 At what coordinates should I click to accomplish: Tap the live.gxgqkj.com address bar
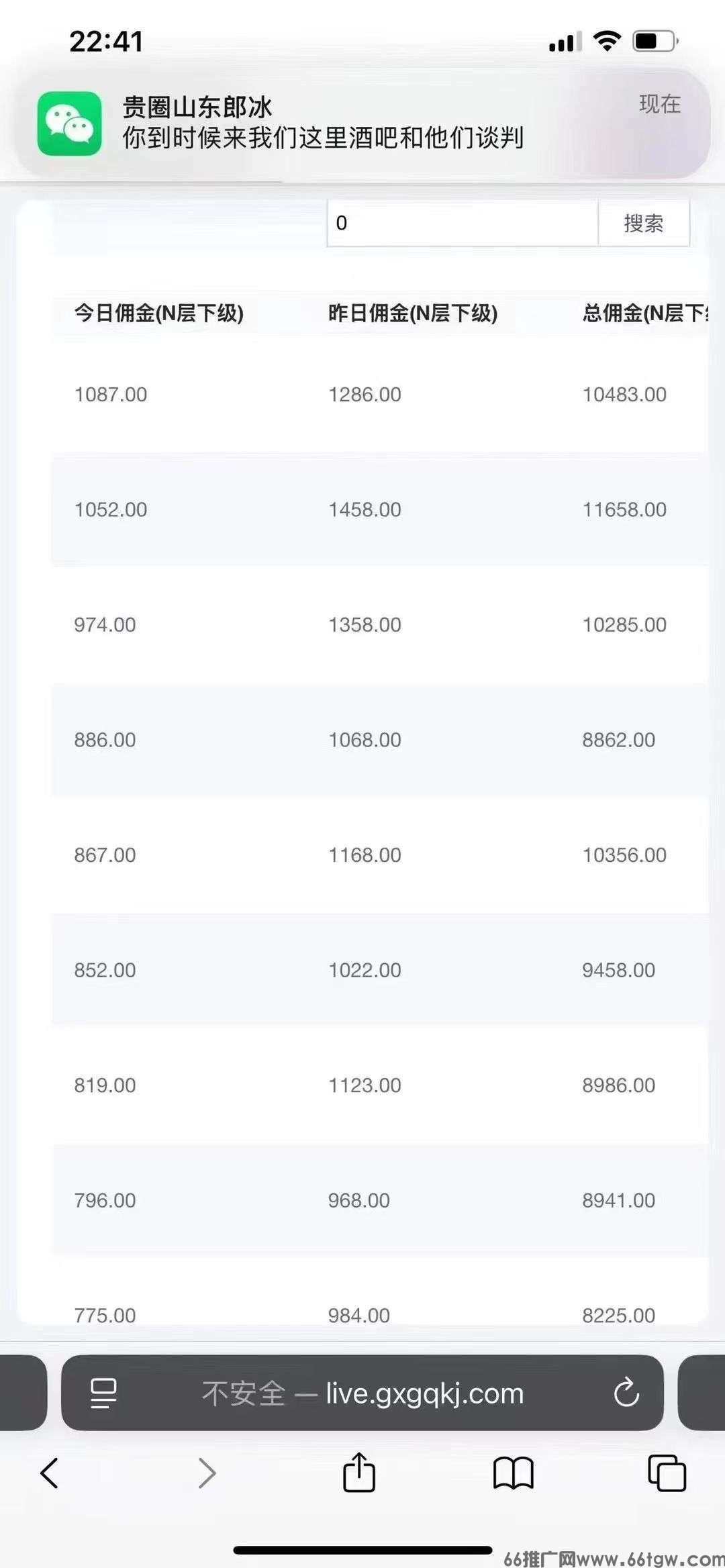click(362, 1393)
